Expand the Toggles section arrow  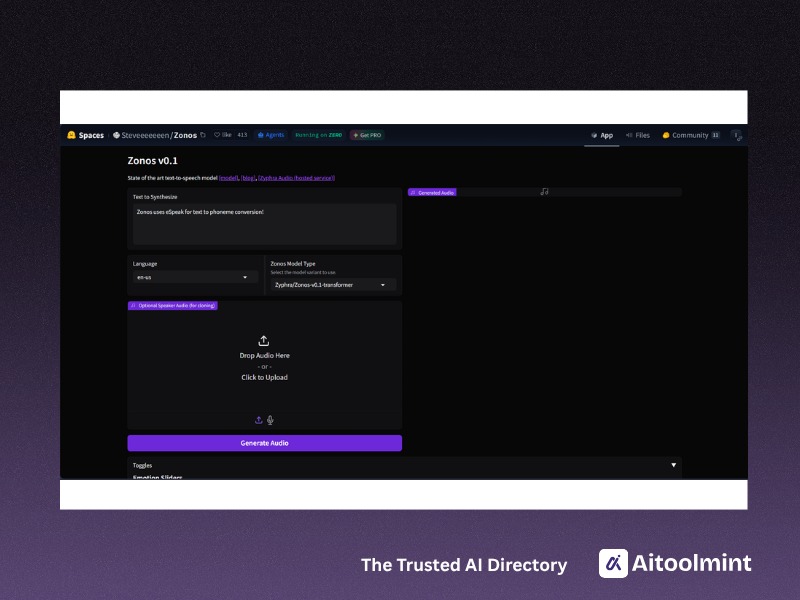pyautogui.click(x=673, y=465)
